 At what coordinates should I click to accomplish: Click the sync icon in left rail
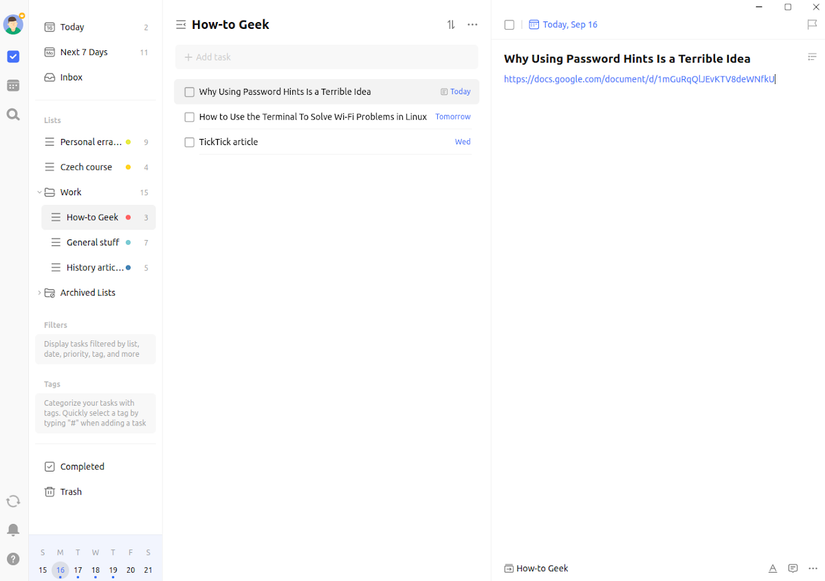pos(13,501)
